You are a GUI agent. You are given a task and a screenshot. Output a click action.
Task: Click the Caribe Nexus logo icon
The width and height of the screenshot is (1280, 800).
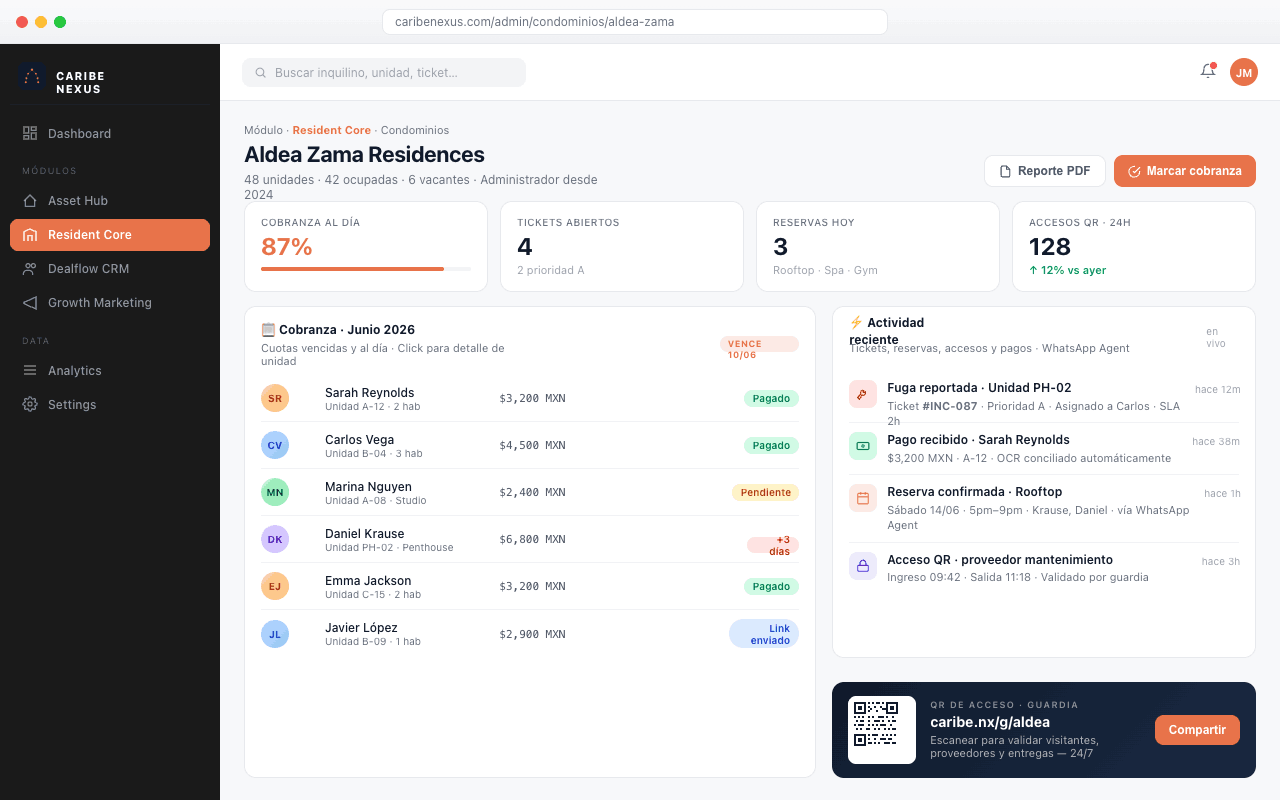31,77
